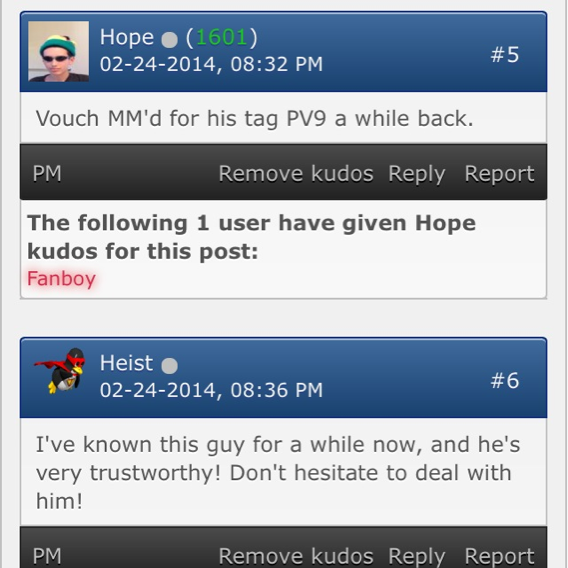
Task: Open Heist's username profile link
Action: (126, 363)
